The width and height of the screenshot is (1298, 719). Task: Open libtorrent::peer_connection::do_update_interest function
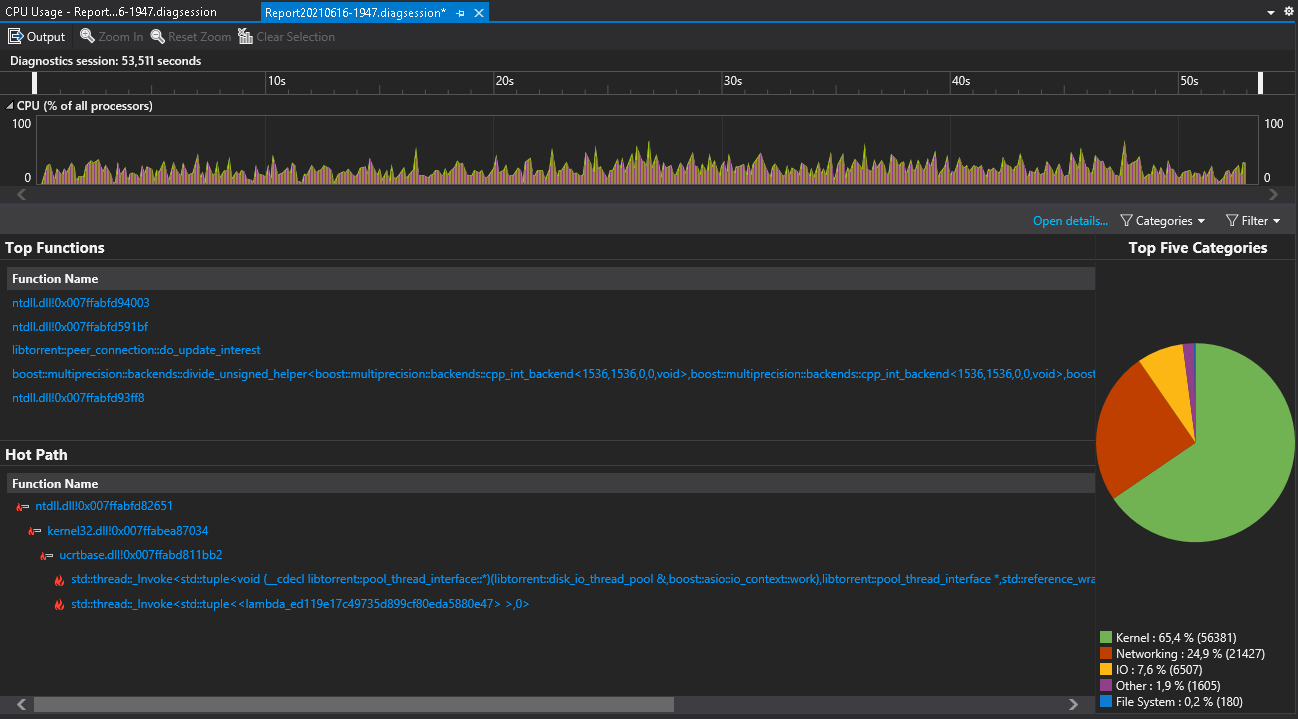point(135,349)
